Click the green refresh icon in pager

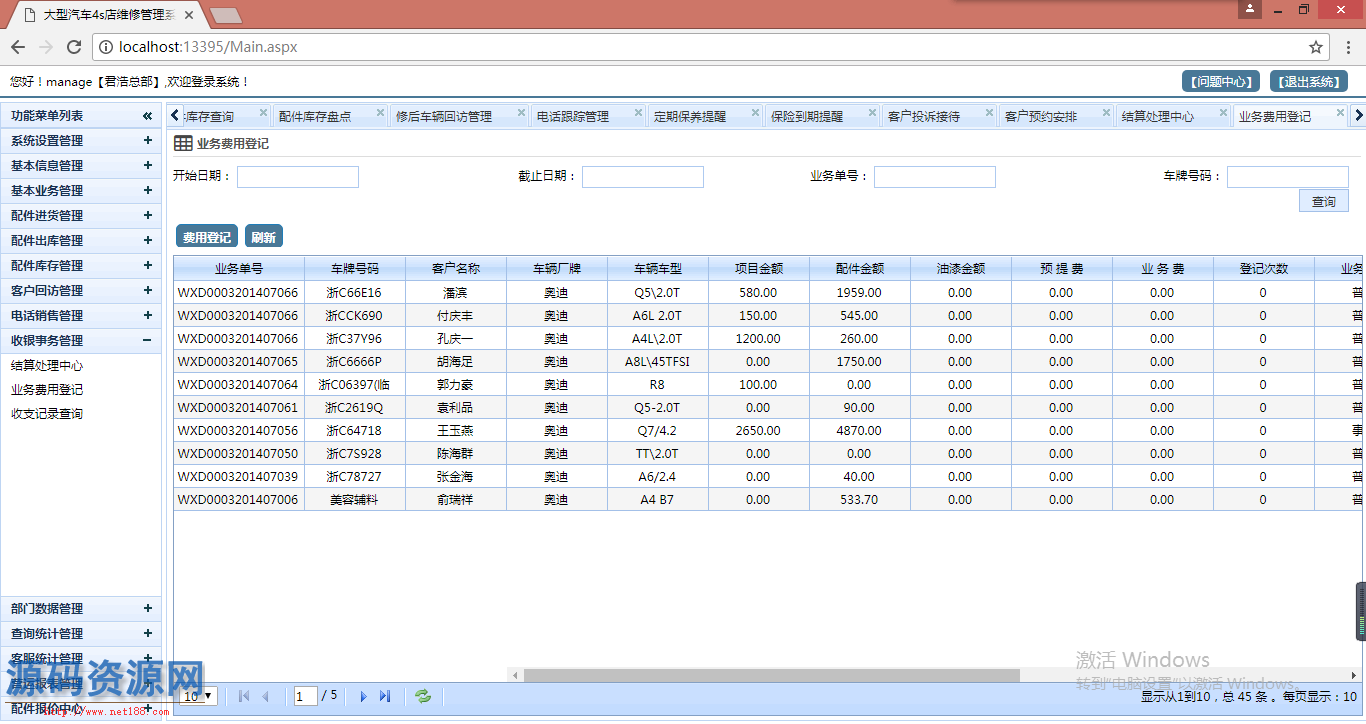423,696
